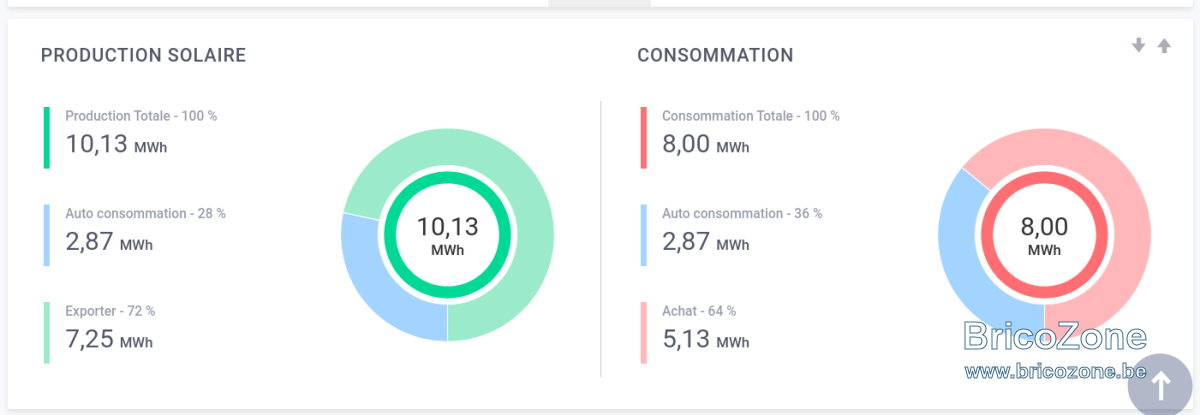This screenshot has height=415, width=1200.
Task: Select the Production Totale 10,13 MWh legend entry
Action: click(140, 133)
